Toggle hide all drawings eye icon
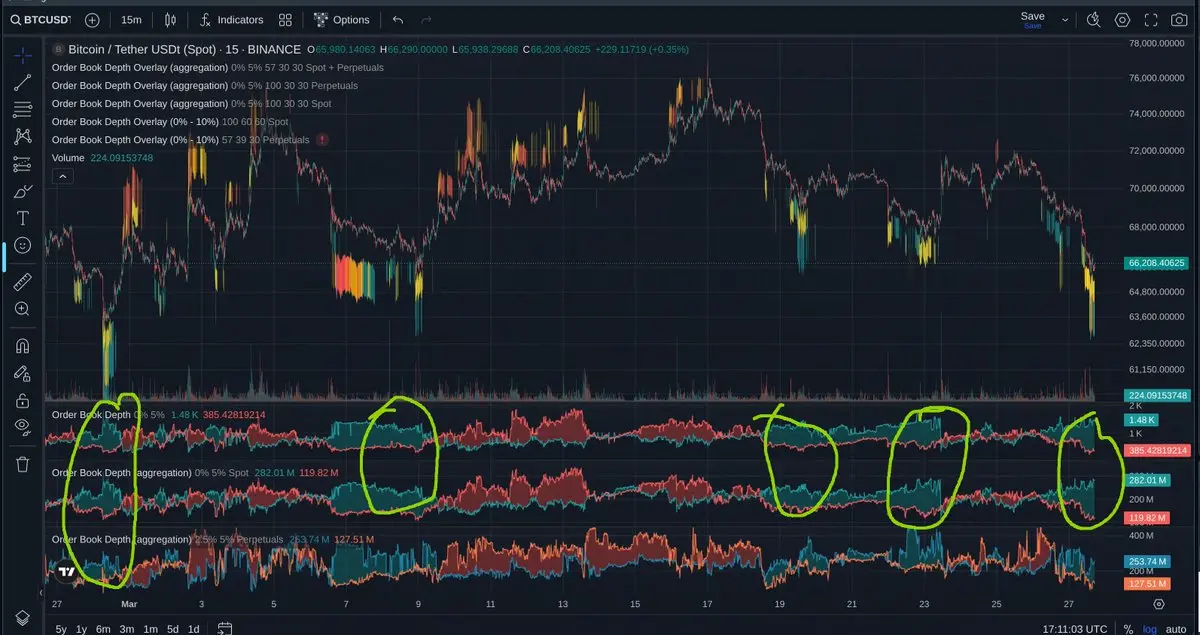Screen dimensions: 1200x635 pyautogui.click(x=22, y=427)
